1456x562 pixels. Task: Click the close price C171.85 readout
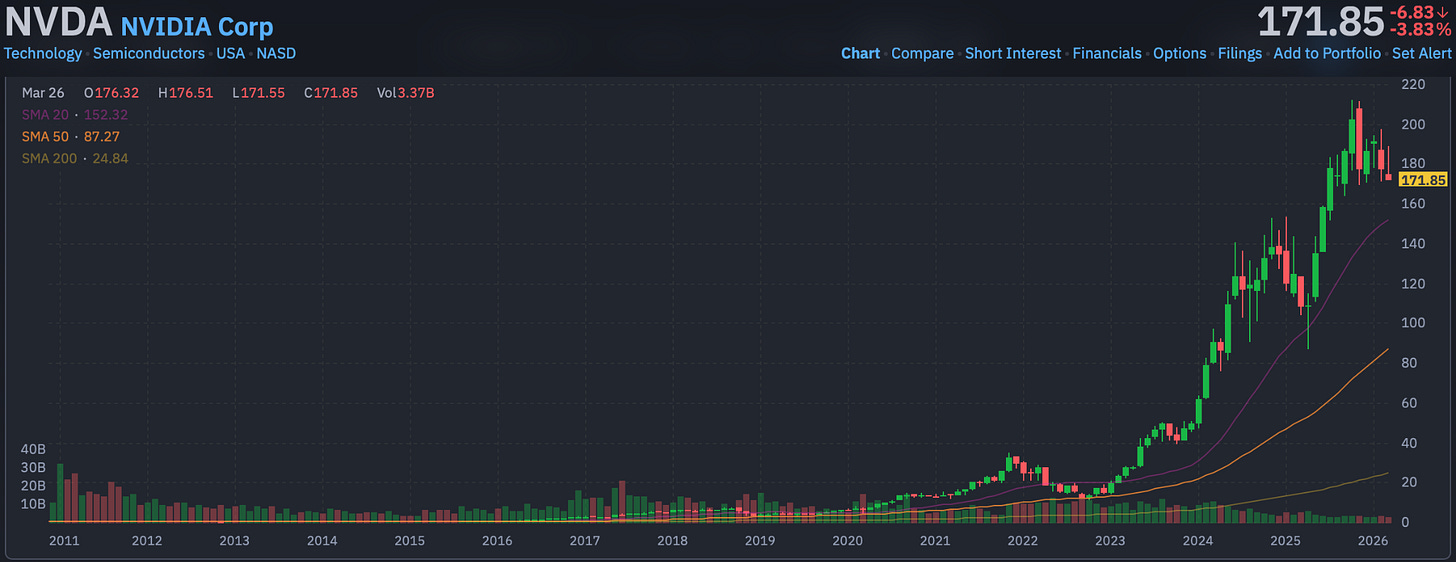pyautogui.click(x=331, y=92)
